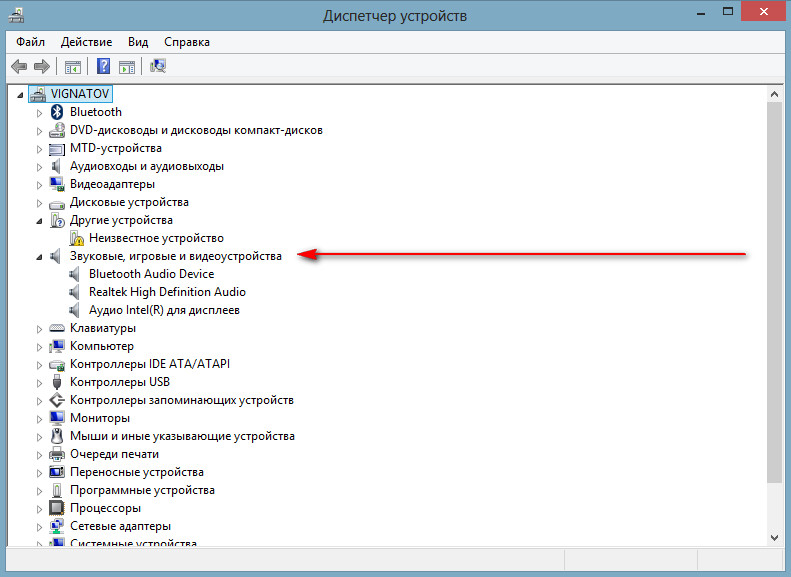Collapse the Звуковые, игровые и видеоустройства node
This screenshot has width=791, height=577.
[40, 257]
